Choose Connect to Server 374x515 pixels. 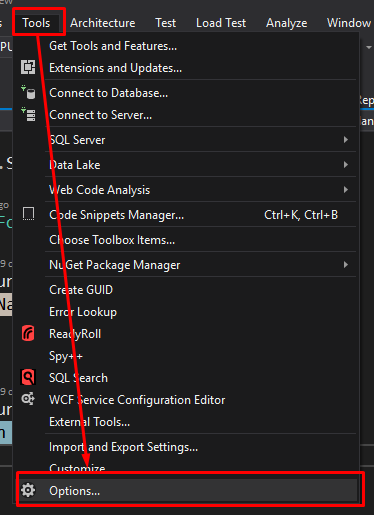100,115
